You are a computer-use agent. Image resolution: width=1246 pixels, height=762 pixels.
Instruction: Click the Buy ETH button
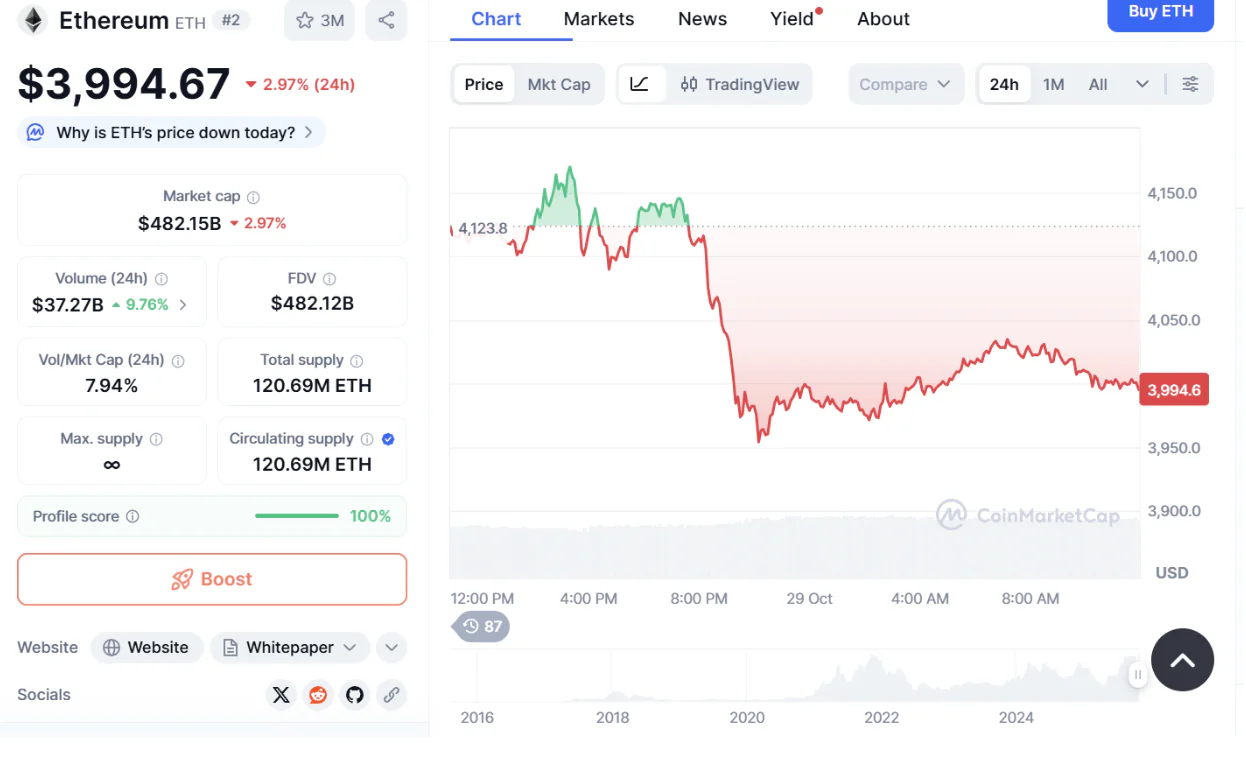pos(1161,14)
